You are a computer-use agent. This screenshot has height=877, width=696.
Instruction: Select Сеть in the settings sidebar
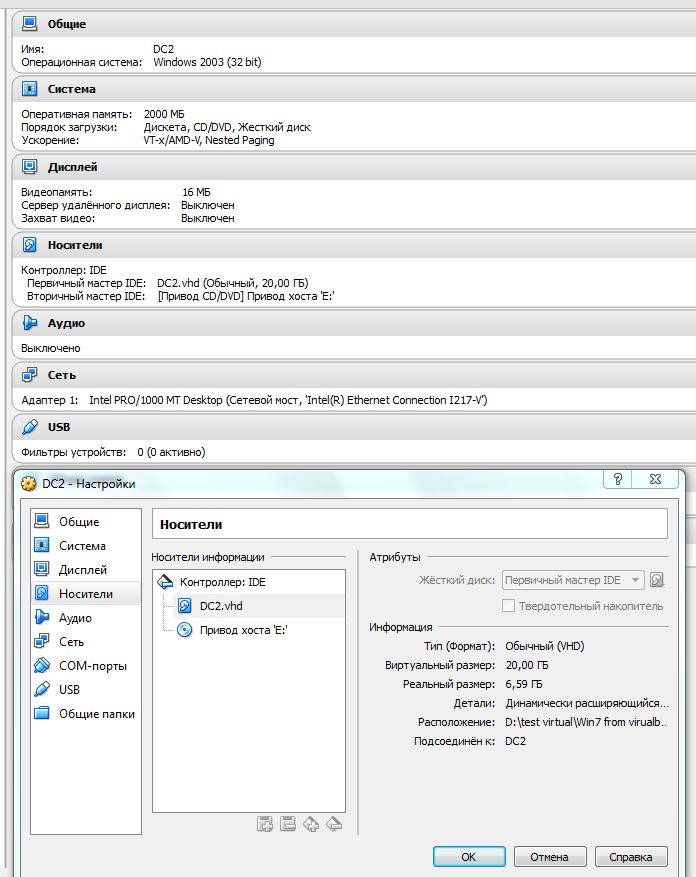click(x=86, y=642)
